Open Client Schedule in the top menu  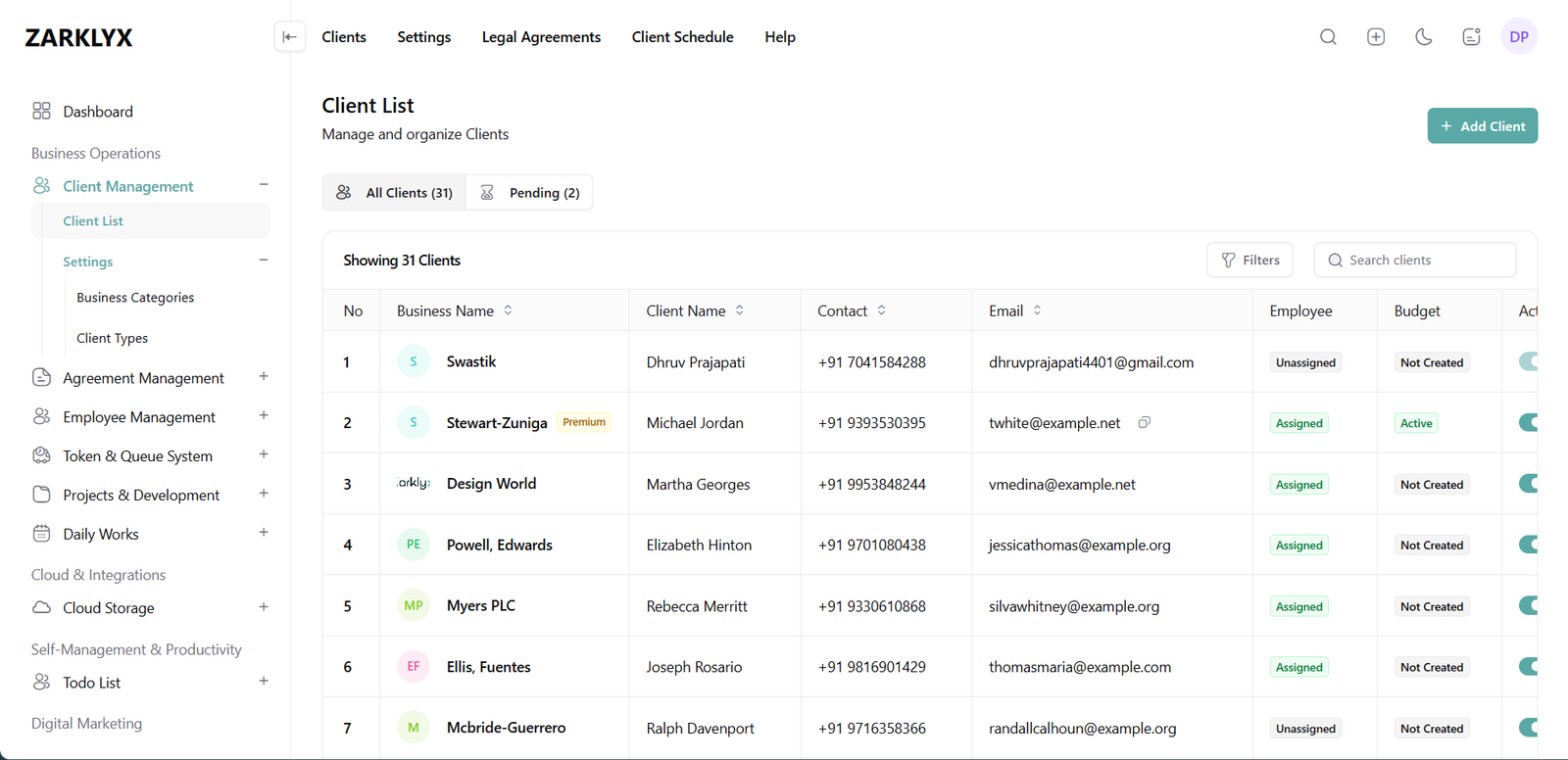(683, 37)
